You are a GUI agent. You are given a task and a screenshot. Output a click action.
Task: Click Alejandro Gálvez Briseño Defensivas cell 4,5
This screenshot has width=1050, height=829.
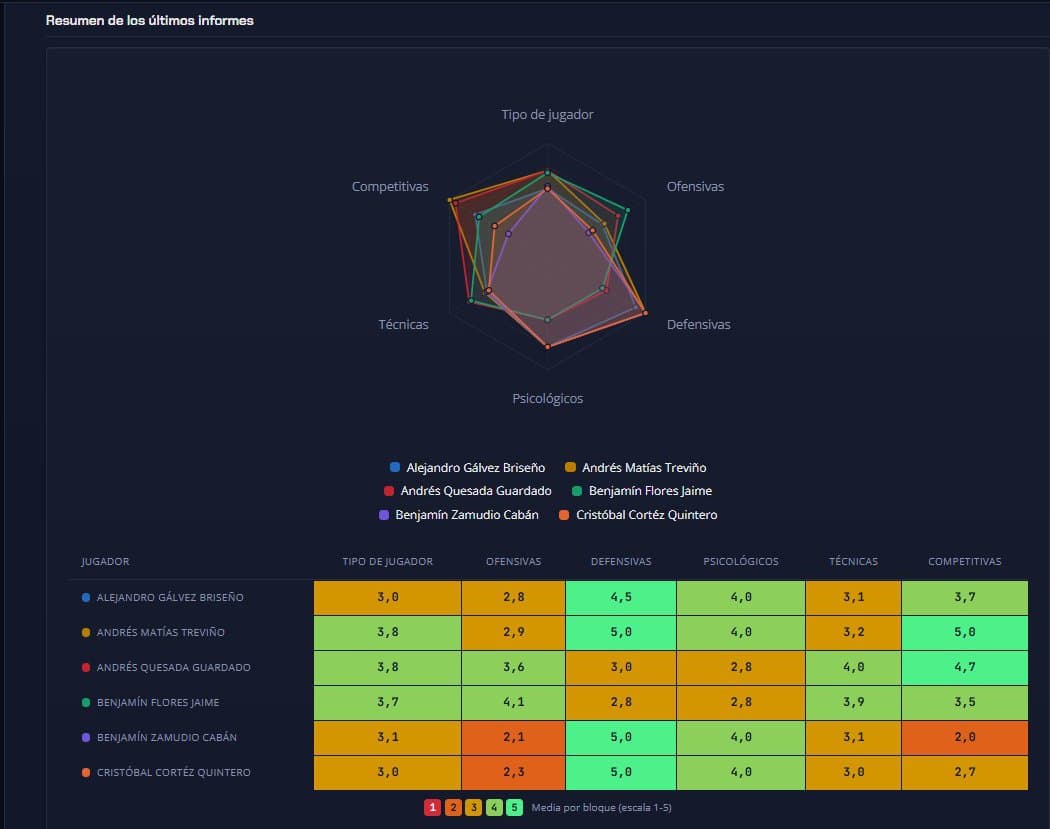[x=621, y=597]
